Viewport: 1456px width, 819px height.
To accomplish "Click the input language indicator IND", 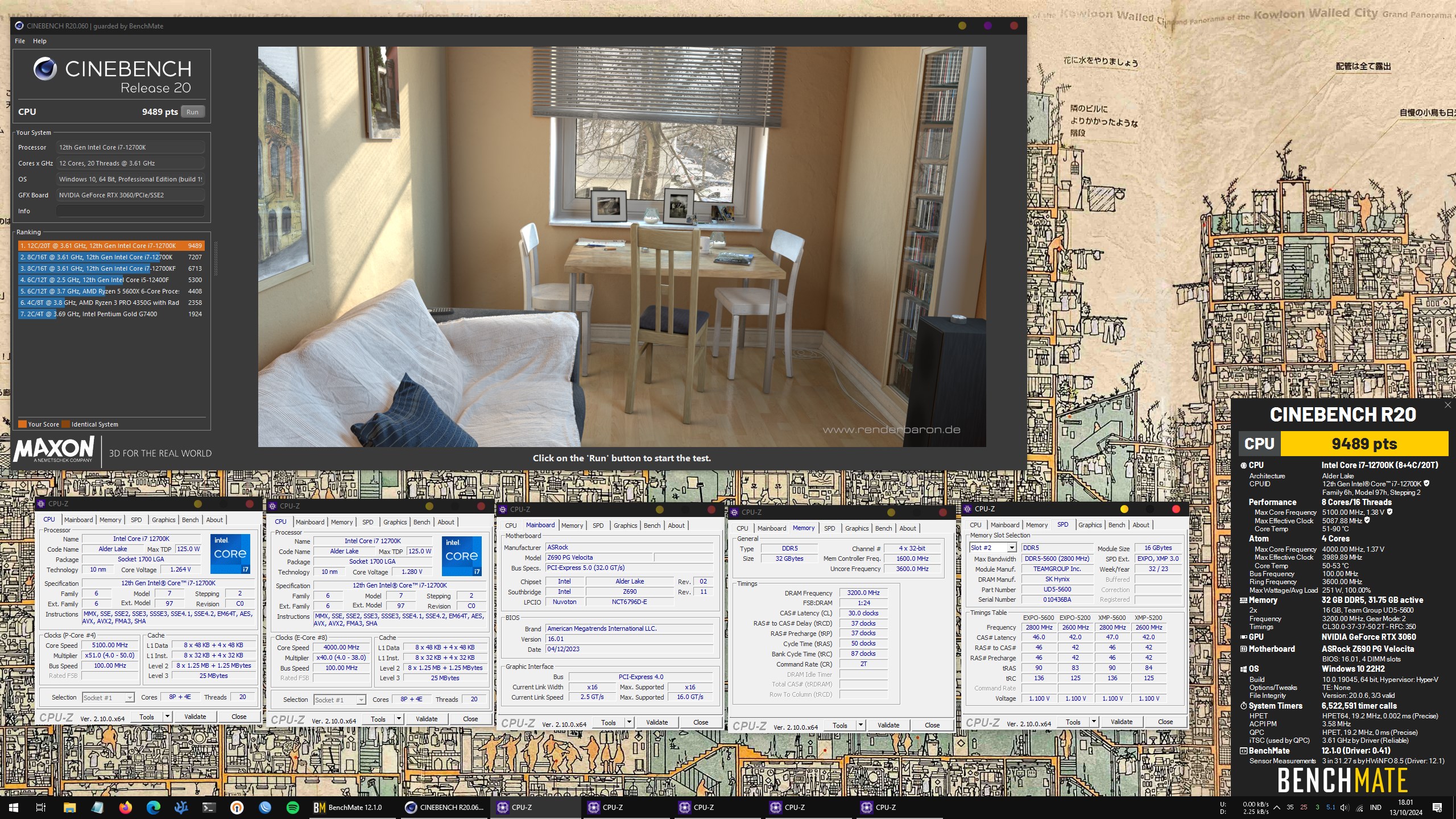I will click(x=1376, y=808).
